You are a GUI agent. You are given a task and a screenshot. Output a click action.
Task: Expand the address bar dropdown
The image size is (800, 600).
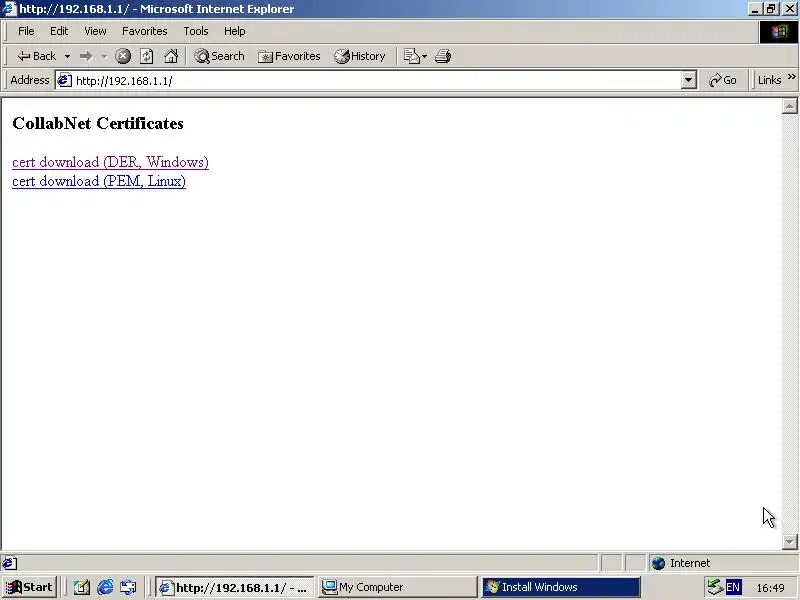[x=688, y=80]
